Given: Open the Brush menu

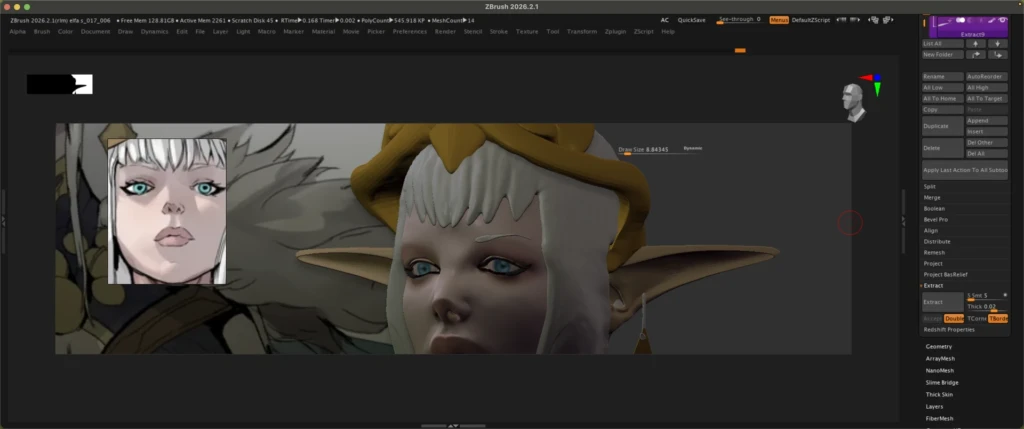Looking at the screenshot, I should [42, 31].
